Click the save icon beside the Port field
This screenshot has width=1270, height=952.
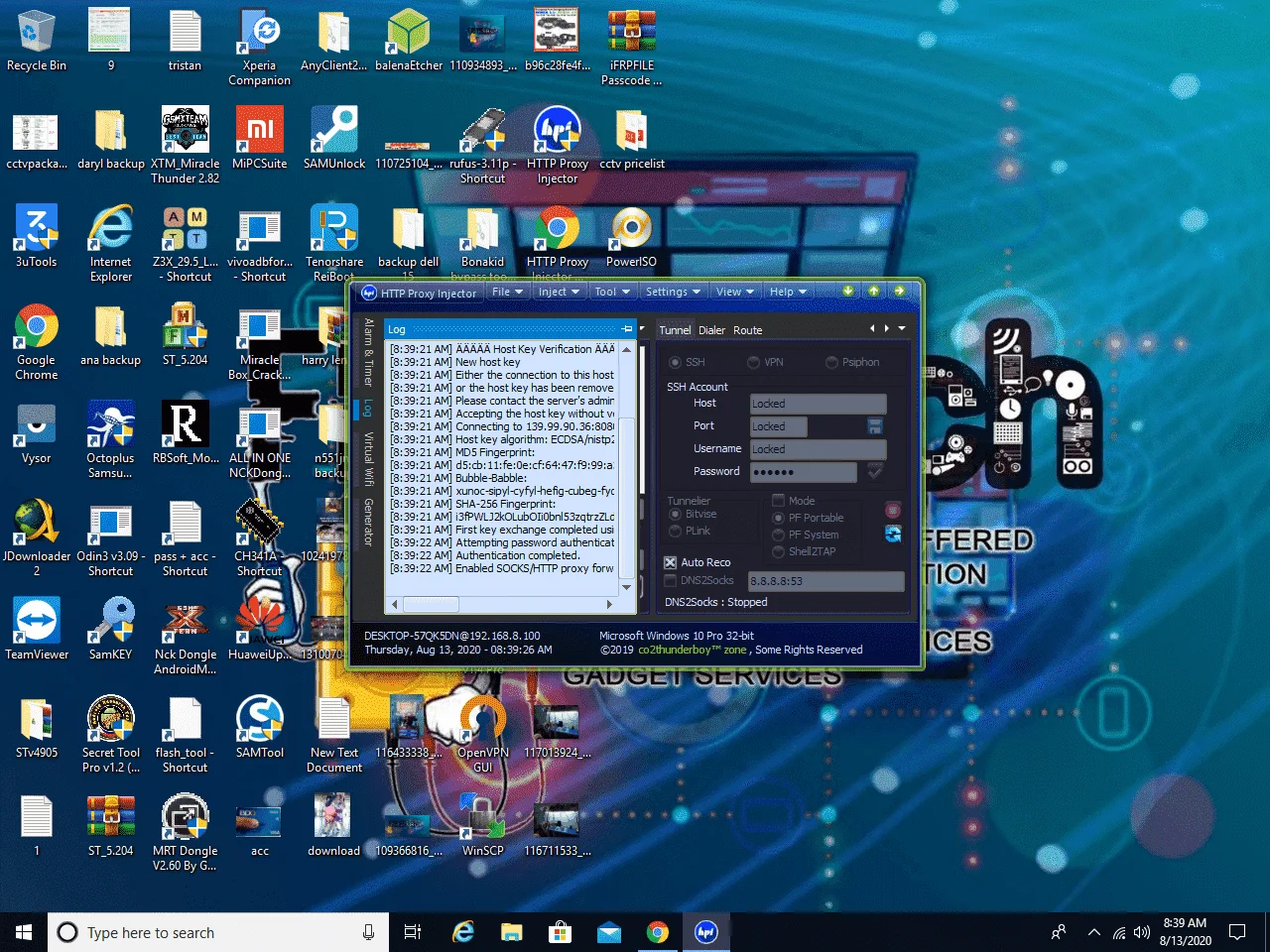pyautogui.click(x=875, y=426)
